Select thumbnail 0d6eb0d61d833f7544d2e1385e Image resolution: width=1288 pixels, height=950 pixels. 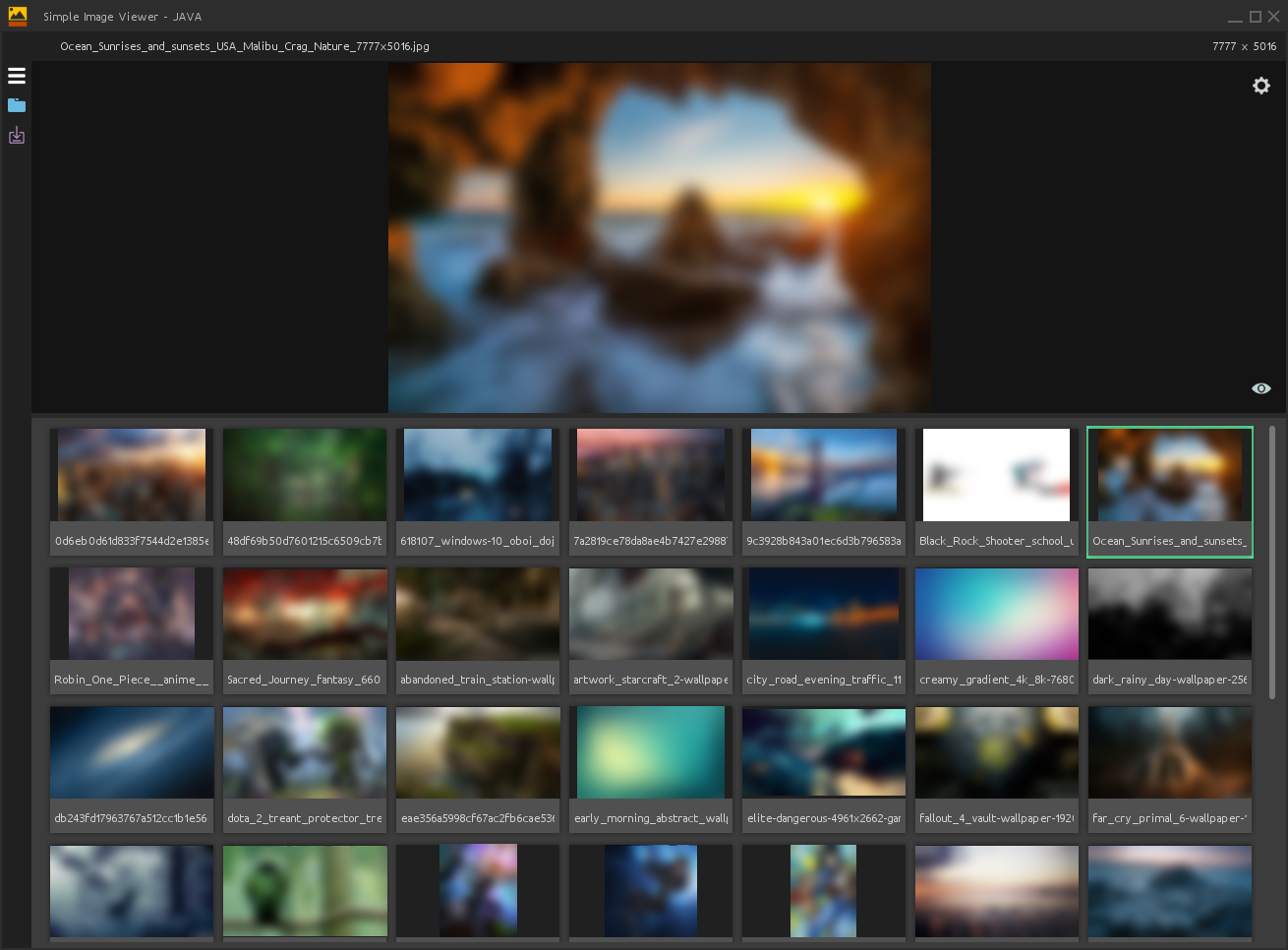132,493
